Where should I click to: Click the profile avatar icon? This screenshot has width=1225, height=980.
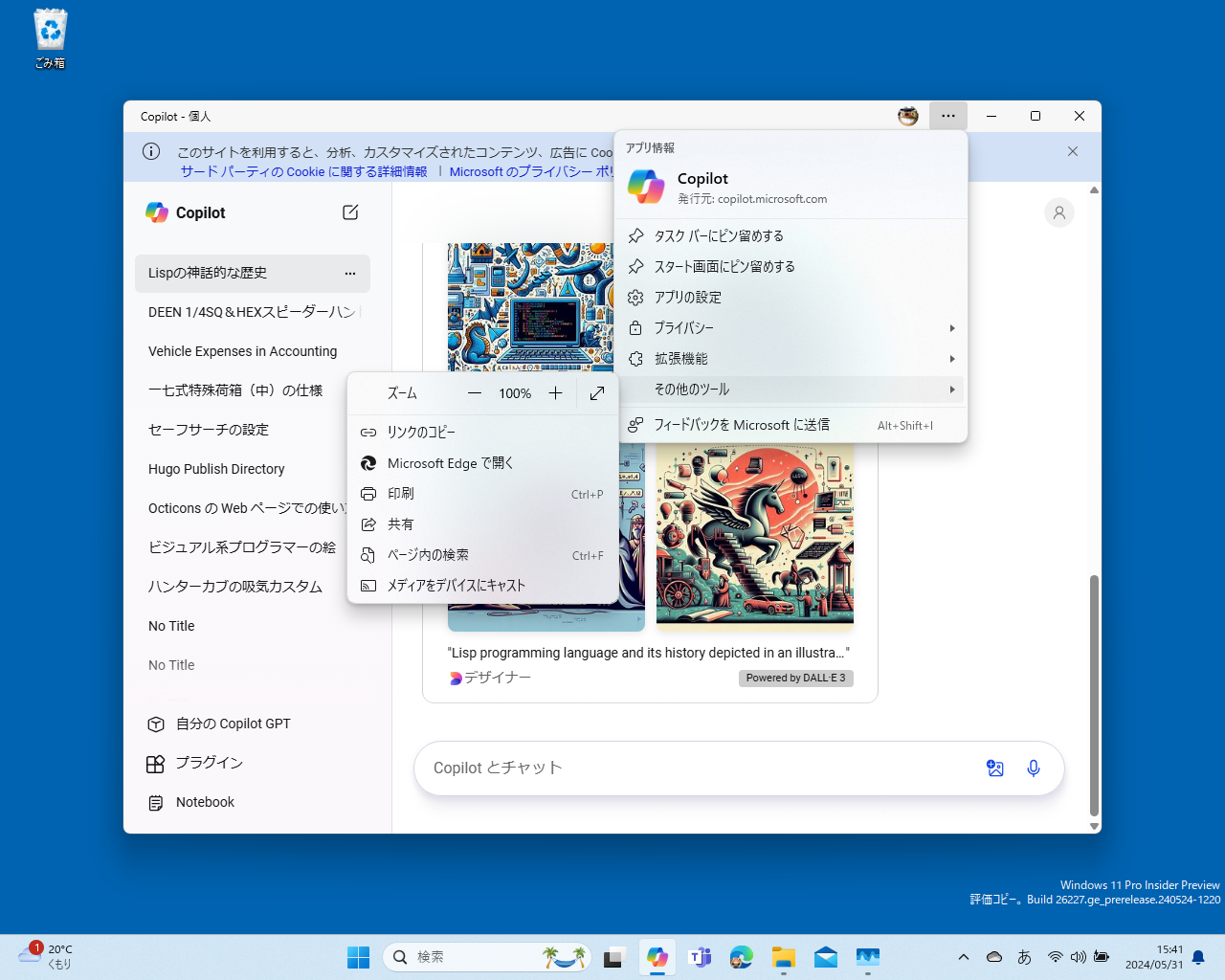pos(1058,212)
